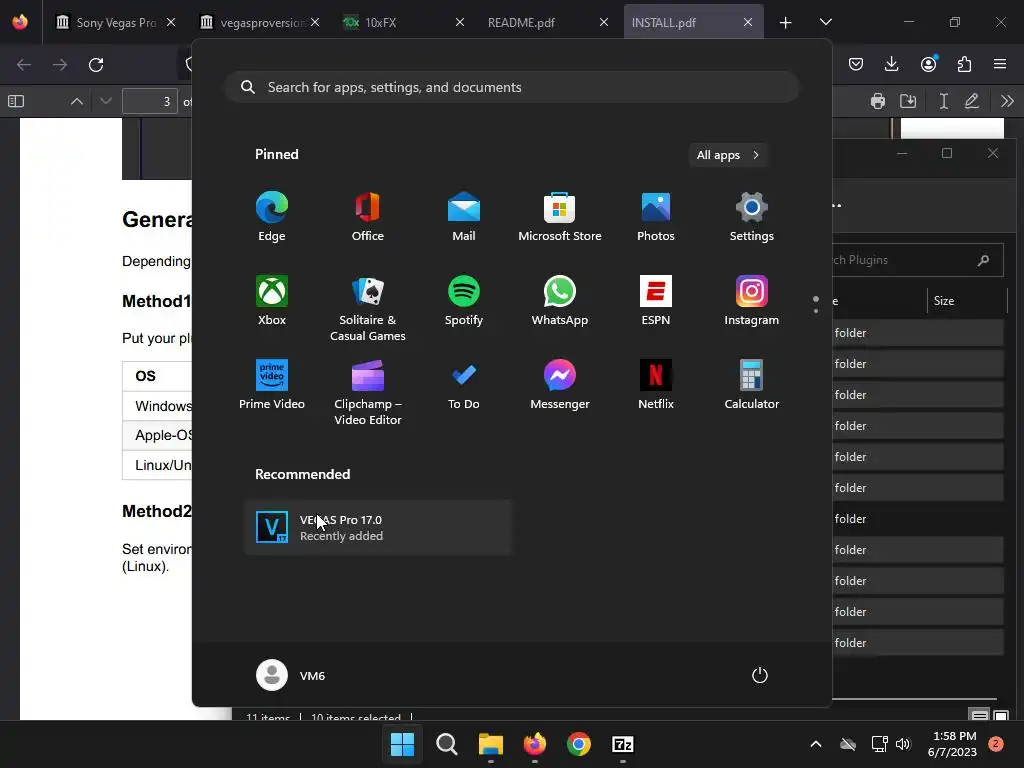This screenshot has width=1024, height=768.
Task: Open Solitaire & Casual Games
Action: click(x=368, y=308)
